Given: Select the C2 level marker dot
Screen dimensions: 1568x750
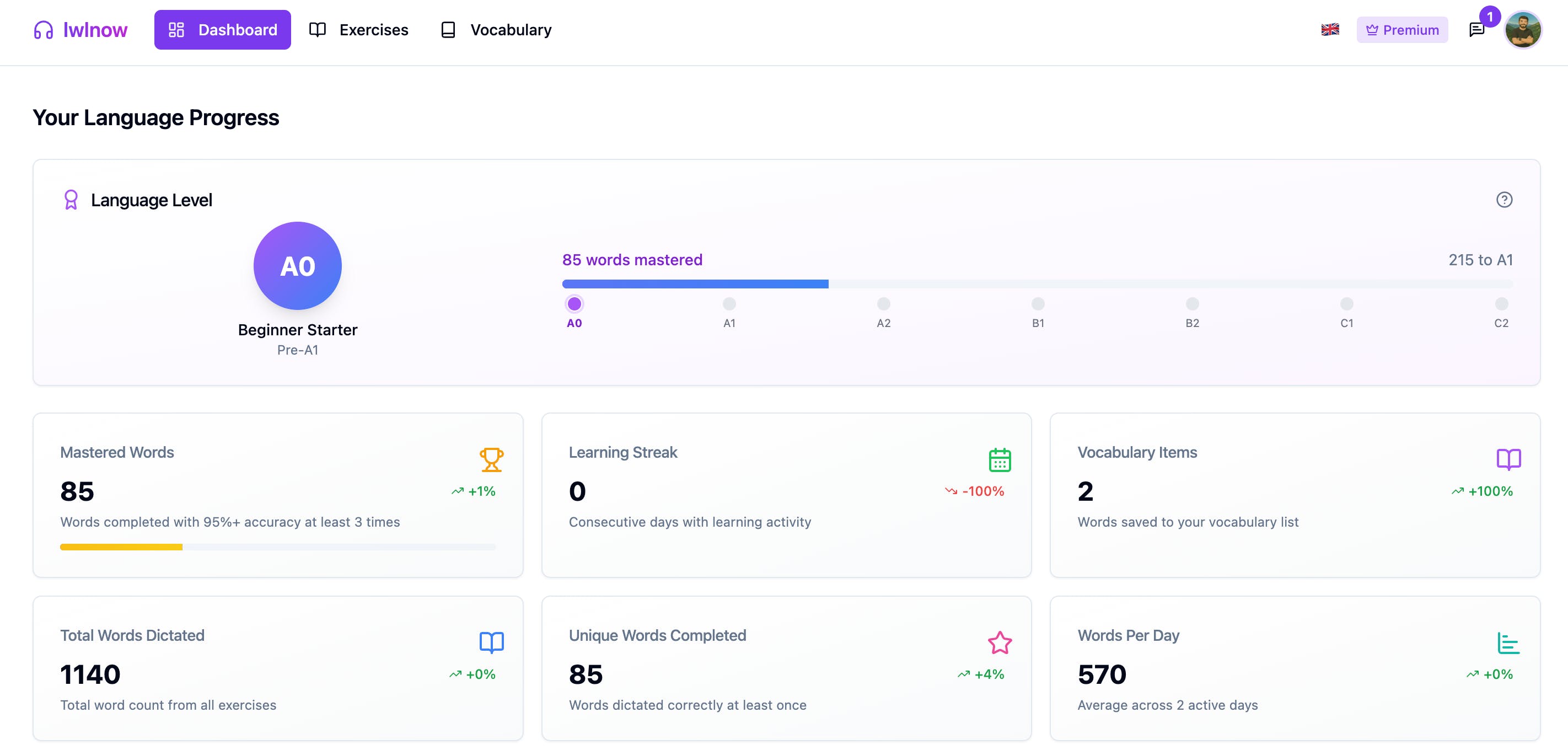Looking at the screenshot, I should pyautogui.click(x=1501, y=304).
